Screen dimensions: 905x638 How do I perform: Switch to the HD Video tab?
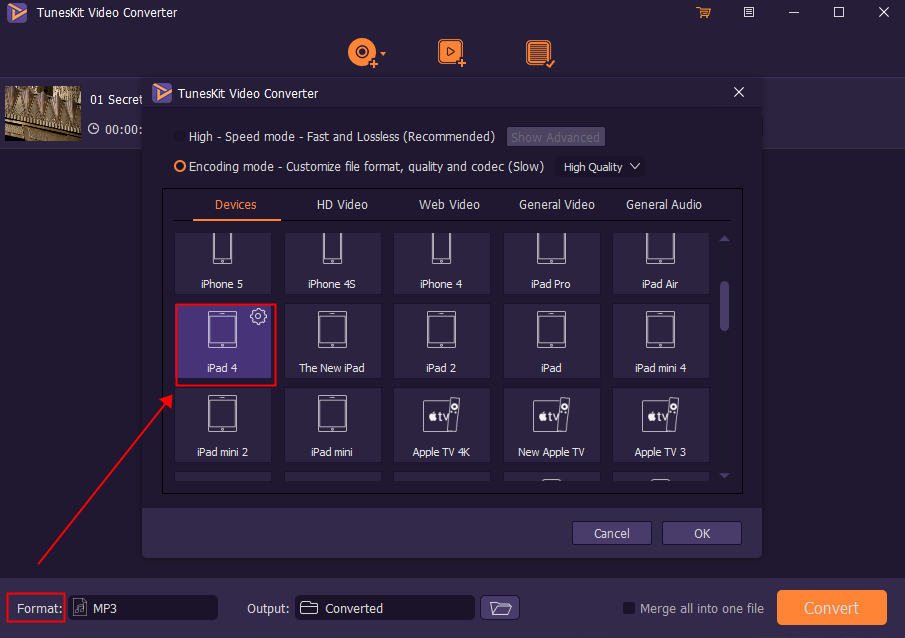[x=342, y=204]
